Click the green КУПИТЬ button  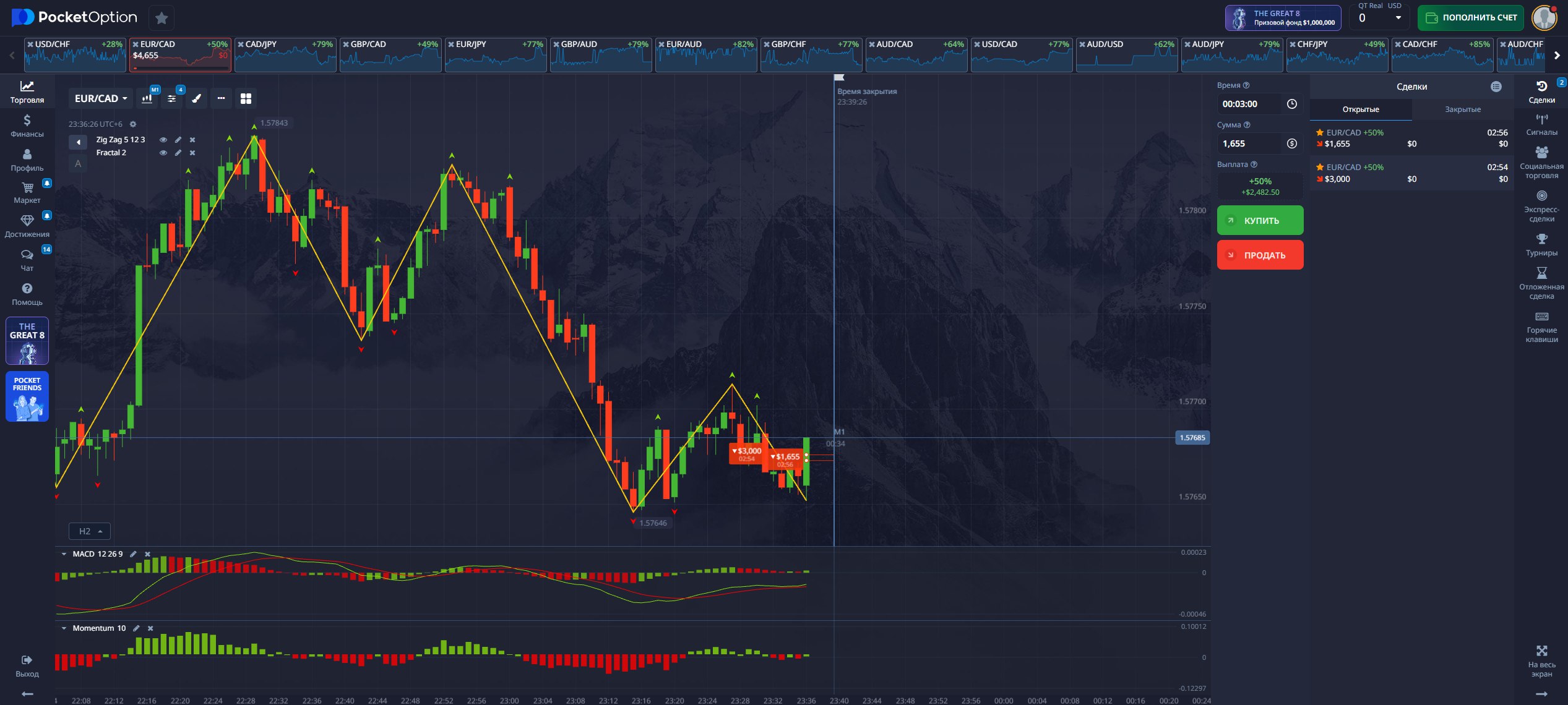[x=1260, y=220]
